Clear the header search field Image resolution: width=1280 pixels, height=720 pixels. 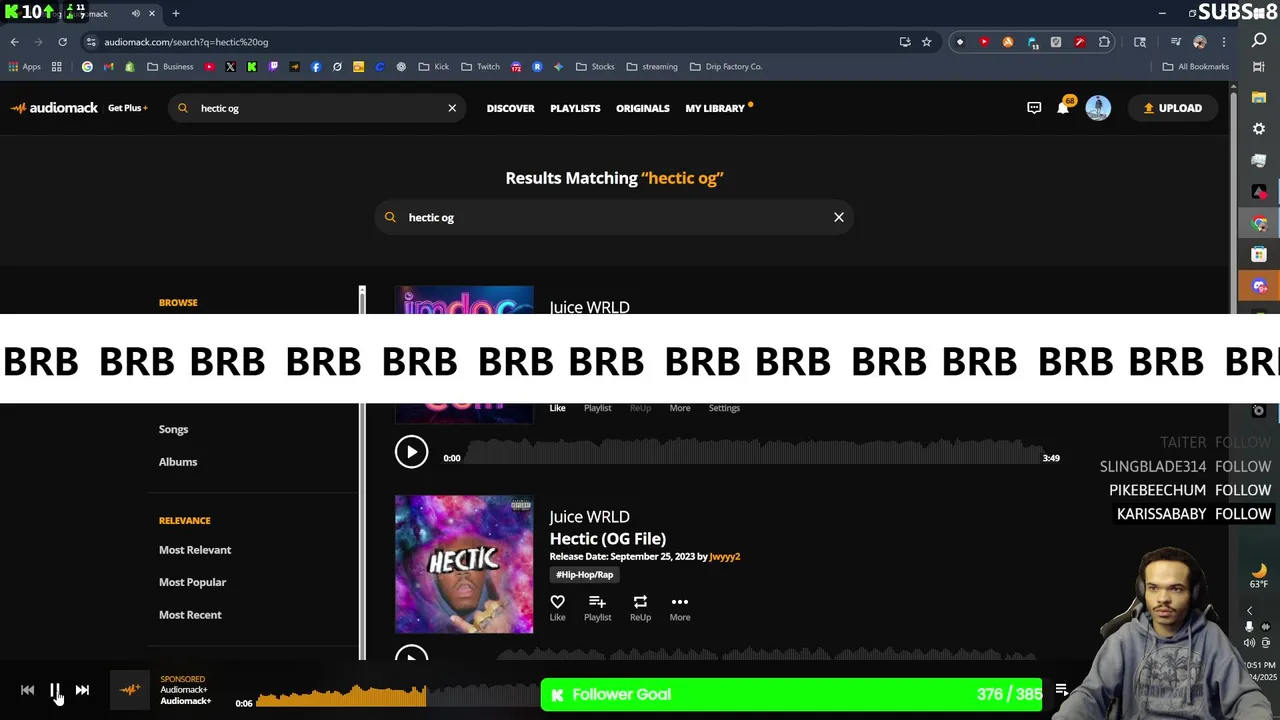coord(452,108)
